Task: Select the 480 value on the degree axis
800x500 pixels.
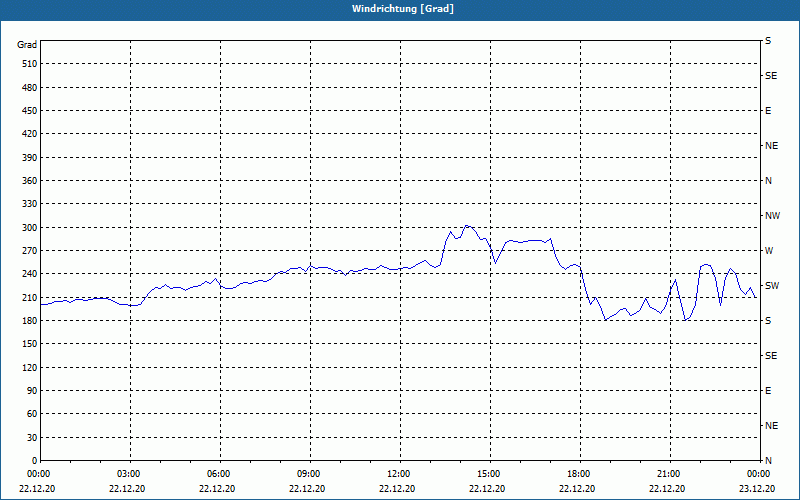Action: (x=30, y=87)
